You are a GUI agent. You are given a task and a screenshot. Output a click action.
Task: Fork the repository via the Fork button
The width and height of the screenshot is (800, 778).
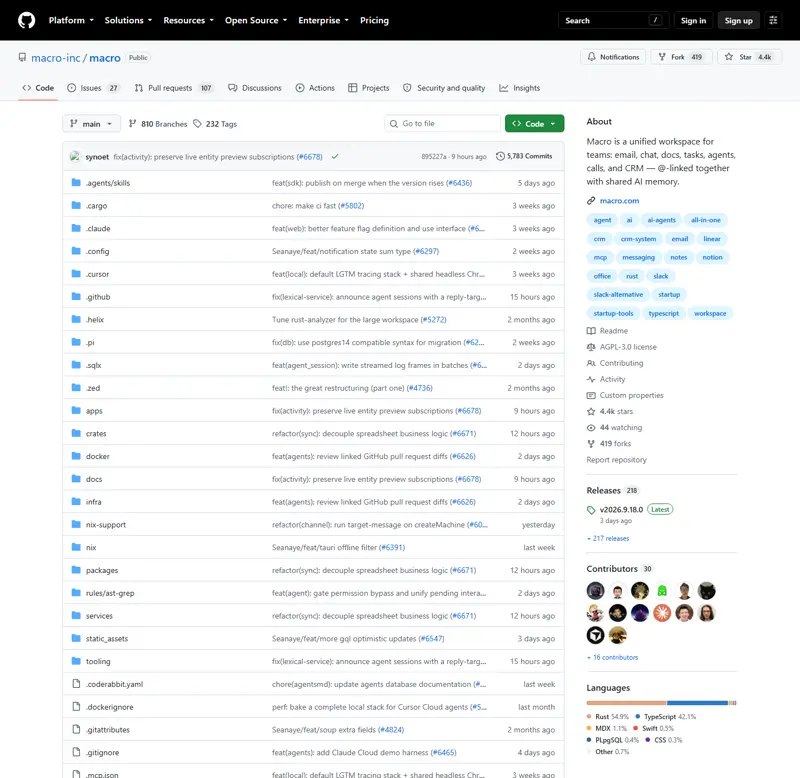pyautogui.click(x=681, y=57)
